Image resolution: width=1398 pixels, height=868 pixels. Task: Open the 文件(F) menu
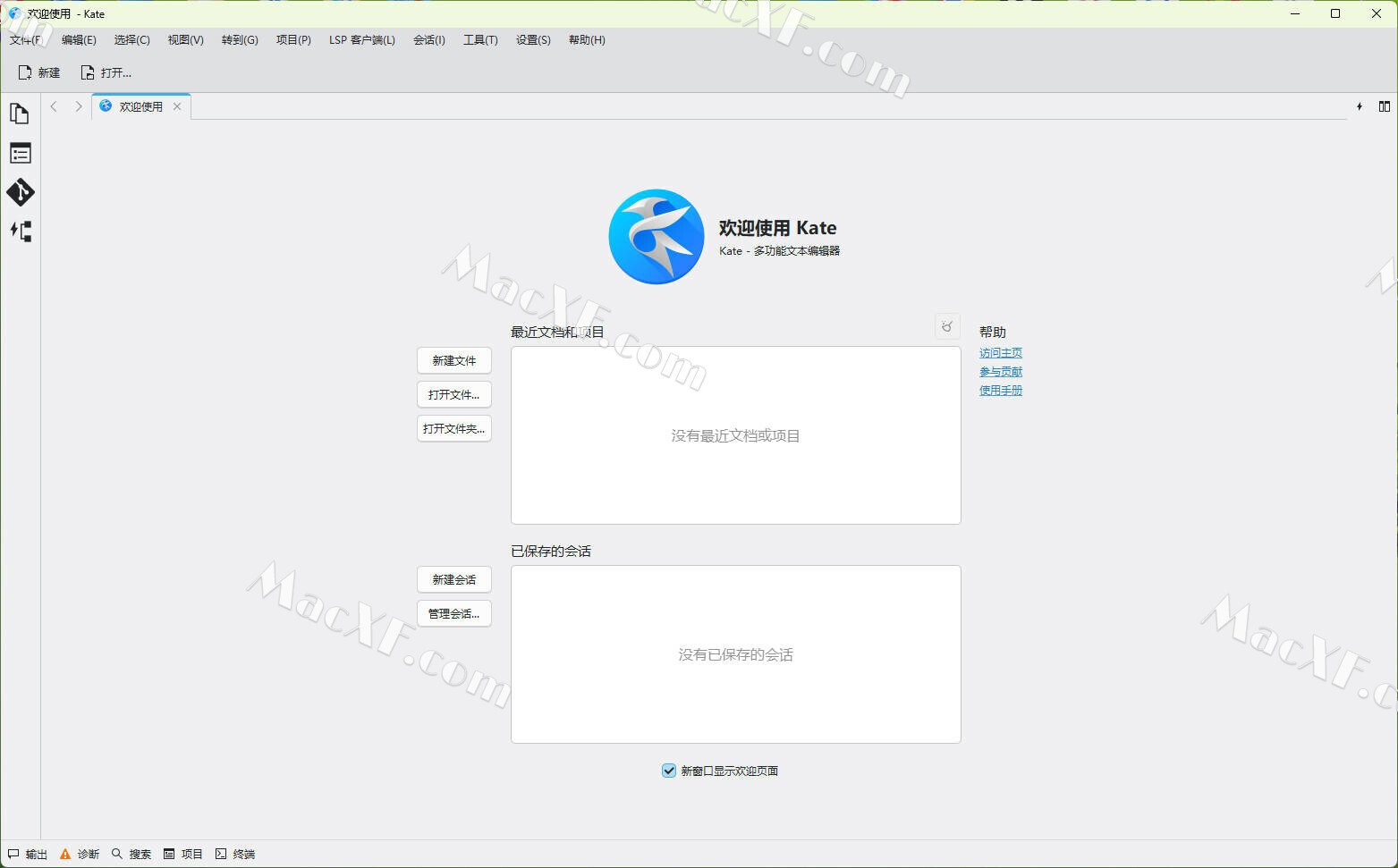(x=26, y=40)
